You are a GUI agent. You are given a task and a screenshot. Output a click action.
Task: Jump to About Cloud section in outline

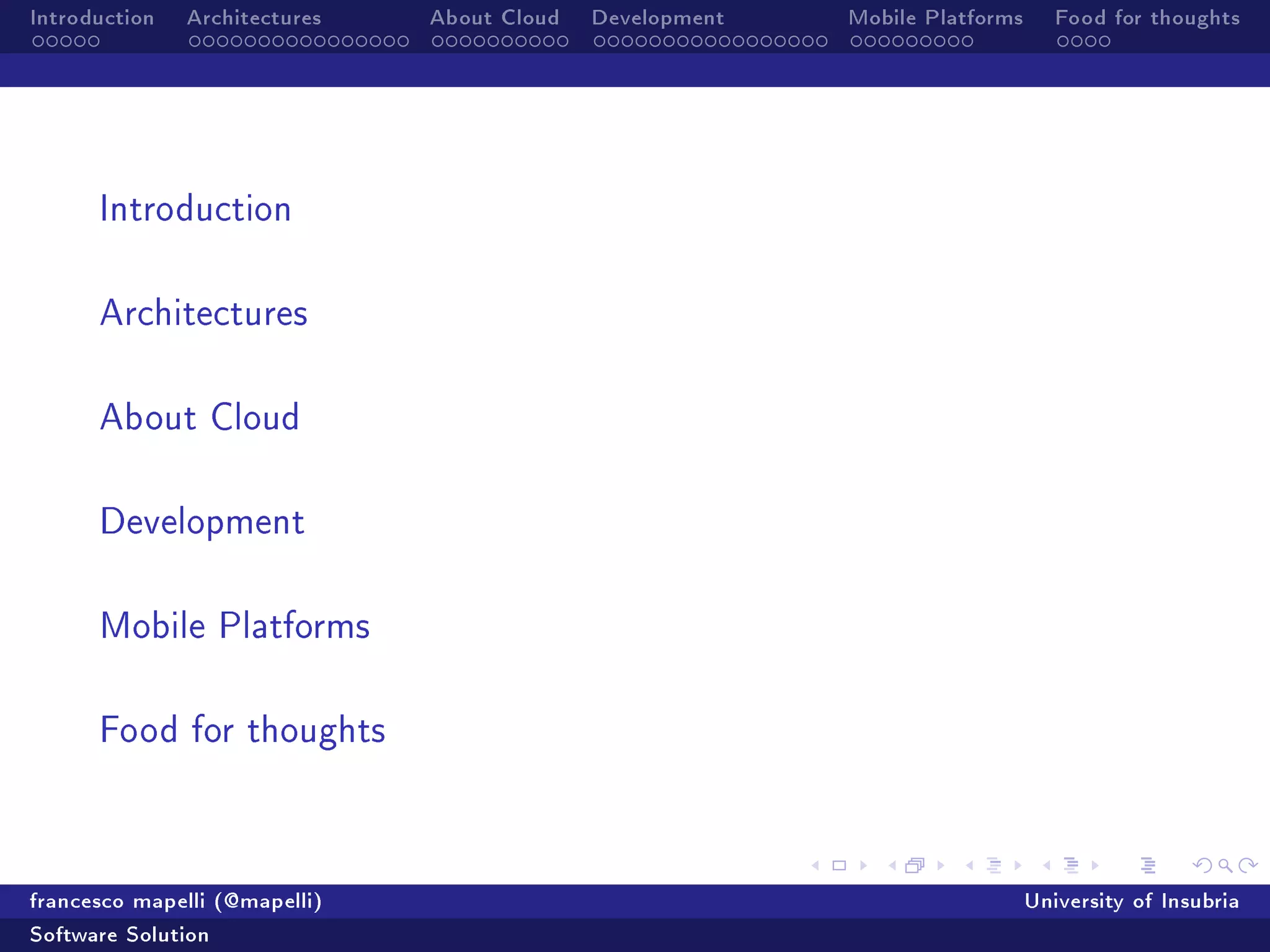pos(200,416)
